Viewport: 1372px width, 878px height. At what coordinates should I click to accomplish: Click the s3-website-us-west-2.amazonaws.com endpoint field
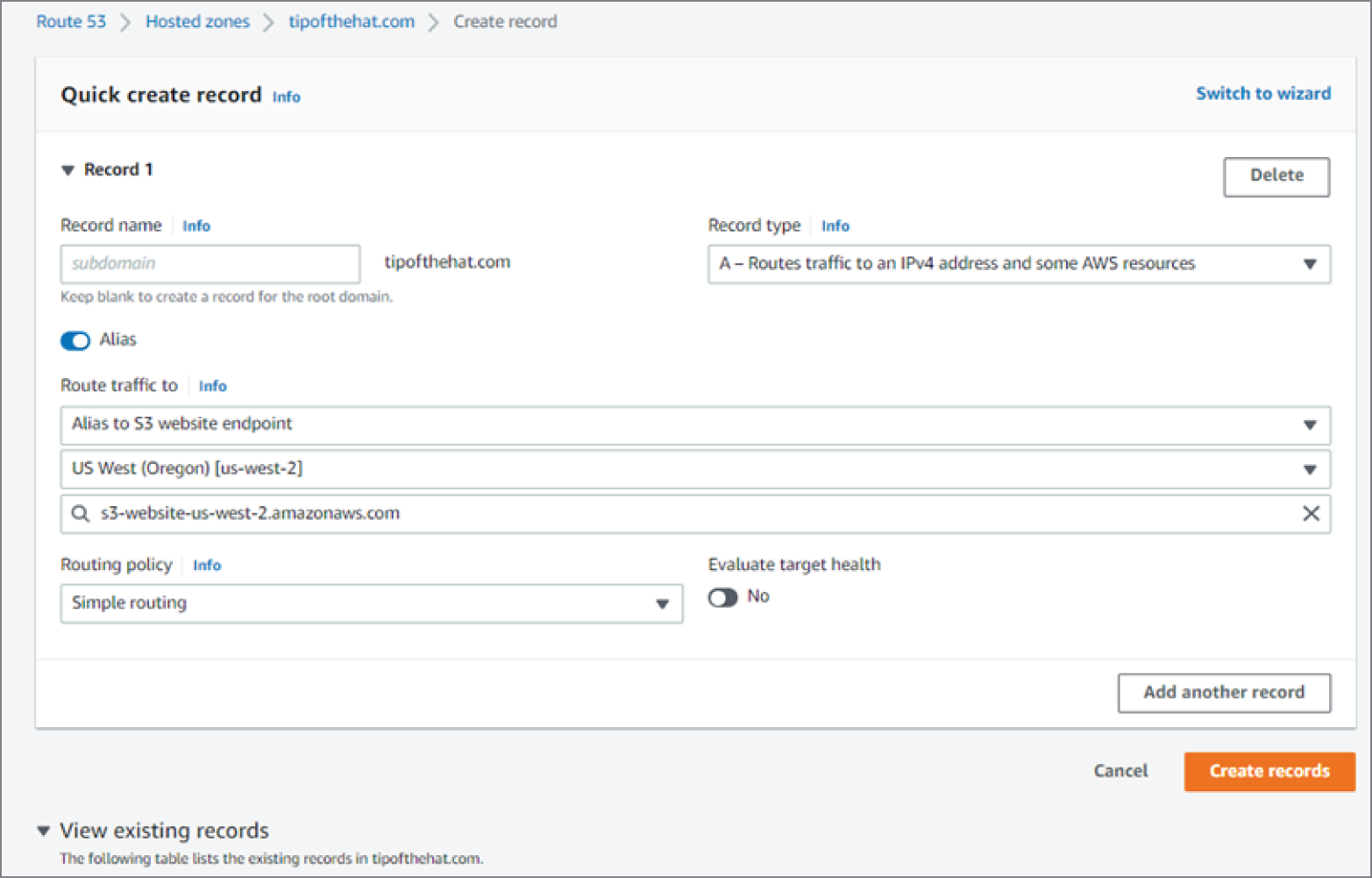[x=695, y=514]
